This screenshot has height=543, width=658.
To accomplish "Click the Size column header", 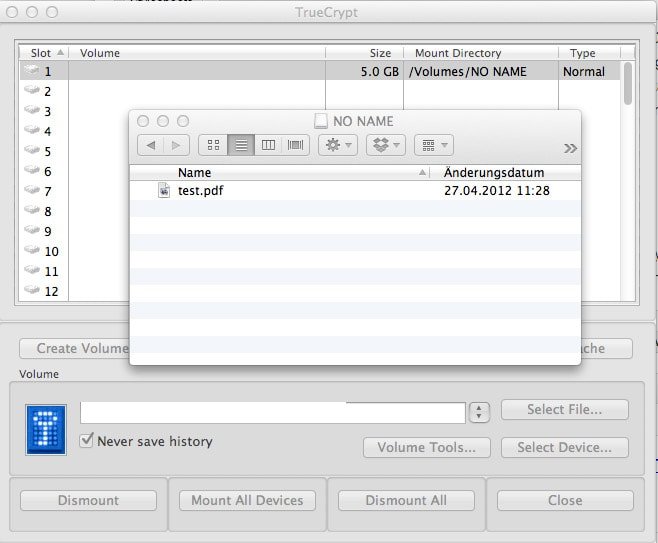I will pos(364,53).
